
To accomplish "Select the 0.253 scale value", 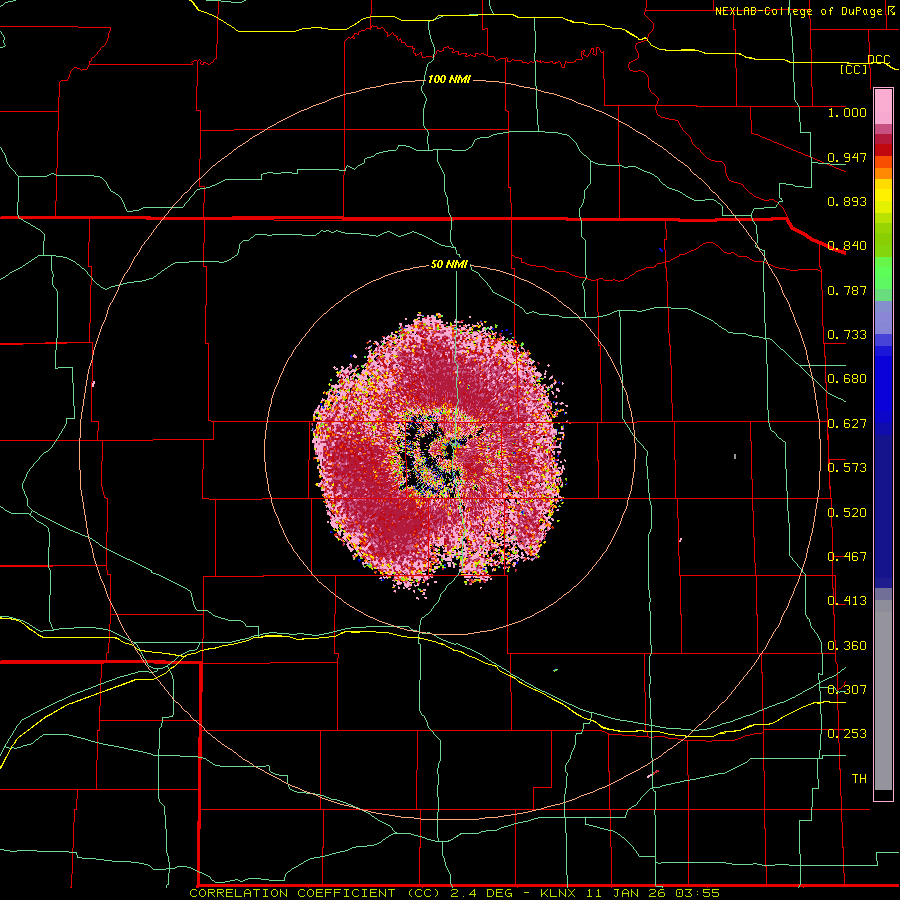I will (x=847, y=734).
